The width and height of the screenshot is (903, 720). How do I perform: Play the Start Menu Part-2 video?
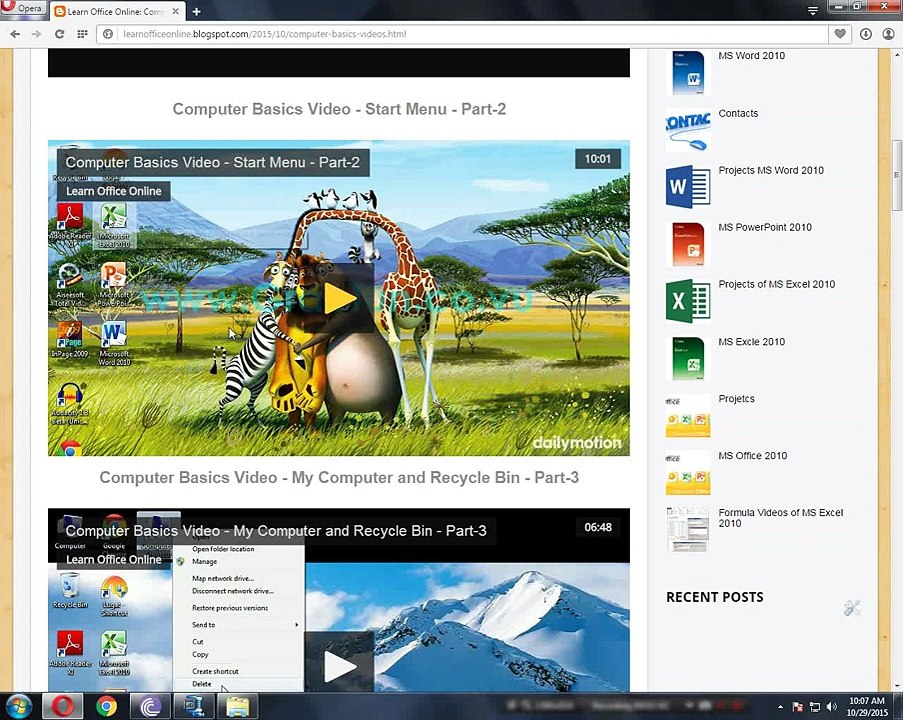click(x=340, y=298)
